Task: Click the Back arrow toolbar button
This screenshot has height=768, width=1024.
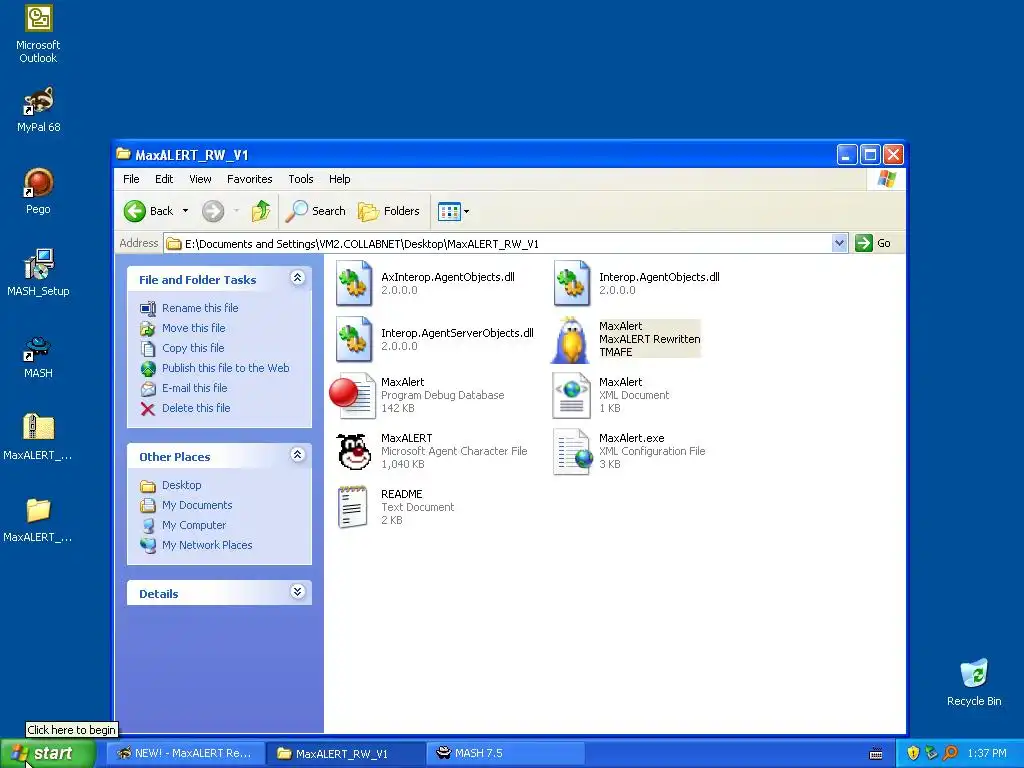Action: pos(148,211)
